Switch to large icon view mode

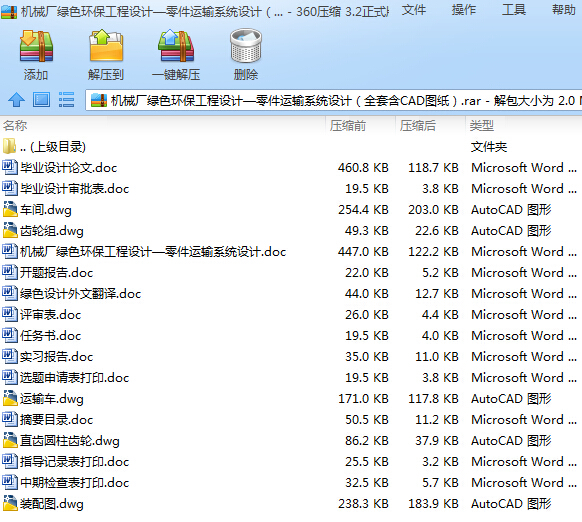(41, 100)
